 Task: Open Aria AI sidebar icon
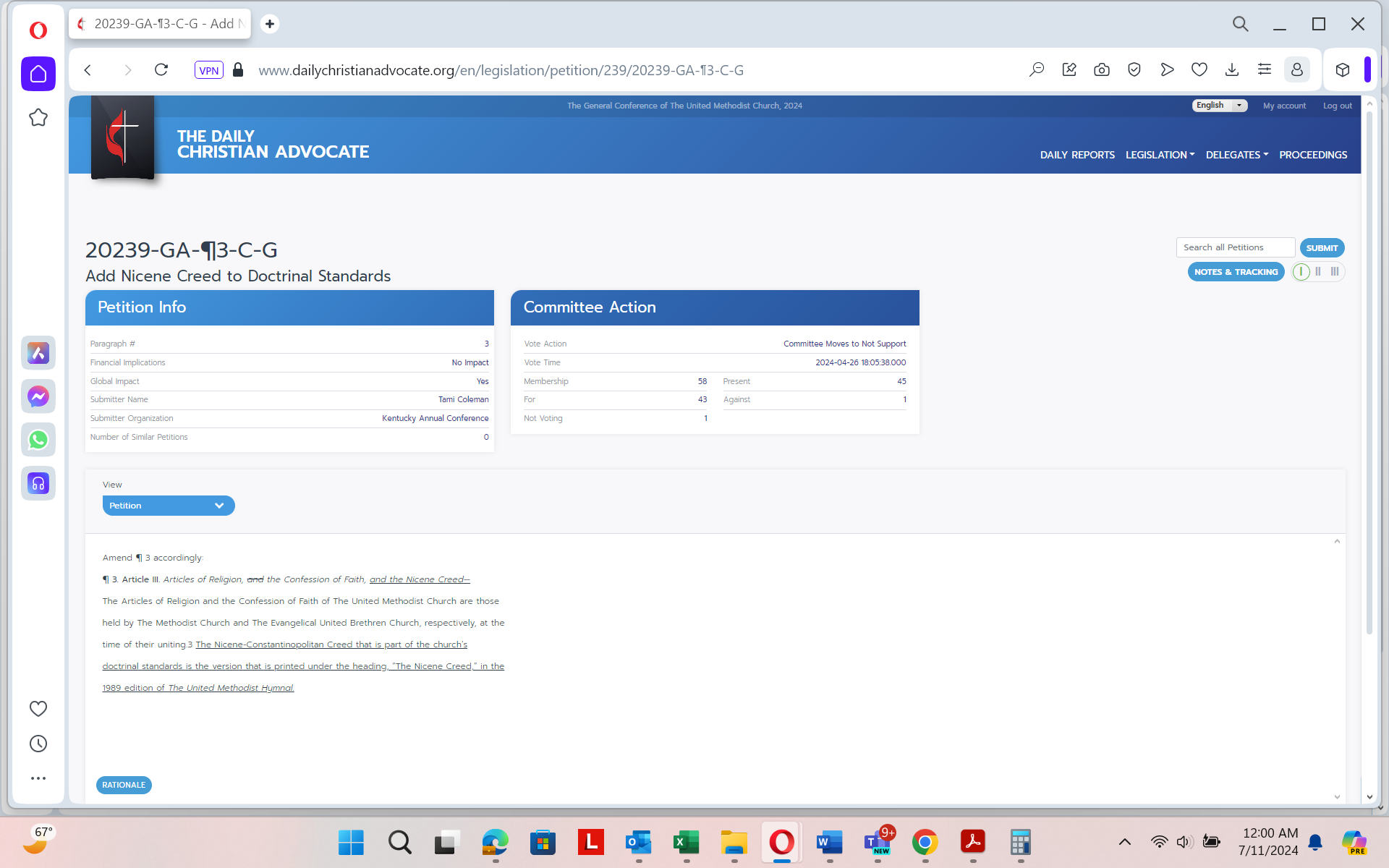pyautogui.click(x=38, y=353)
